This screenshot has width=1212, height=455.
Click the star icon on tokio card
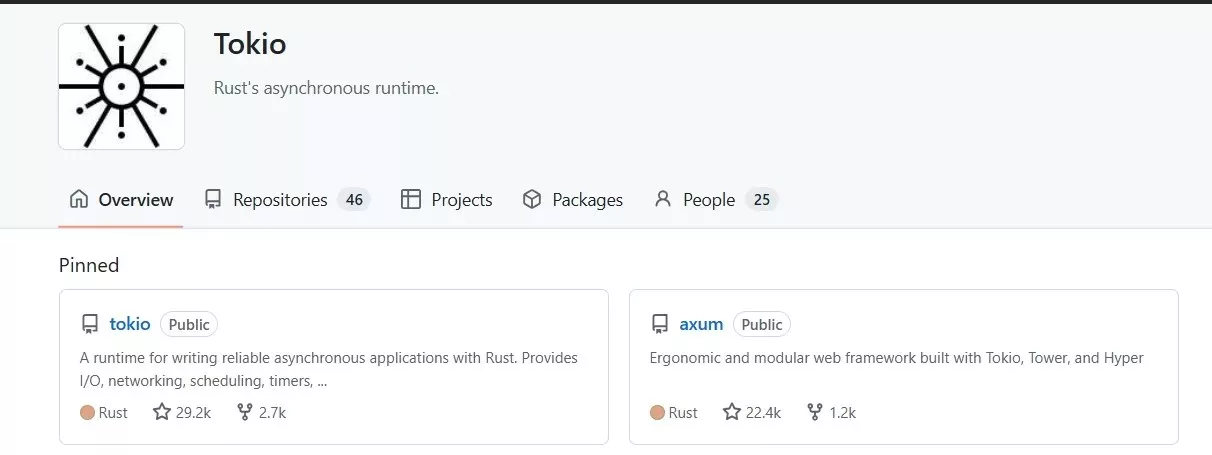[162, 412]
